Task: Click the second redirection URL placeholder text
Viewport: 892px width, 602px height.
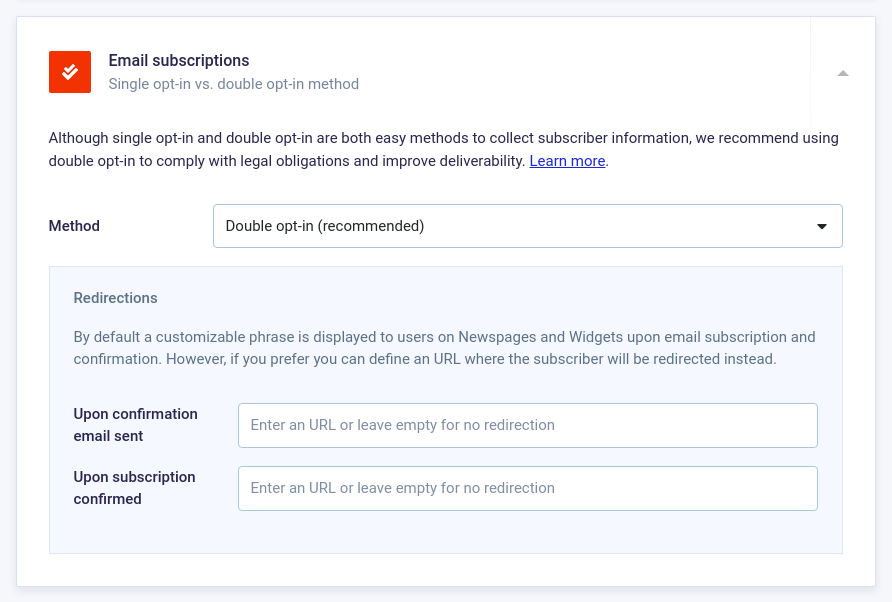Action: [402, 488]
